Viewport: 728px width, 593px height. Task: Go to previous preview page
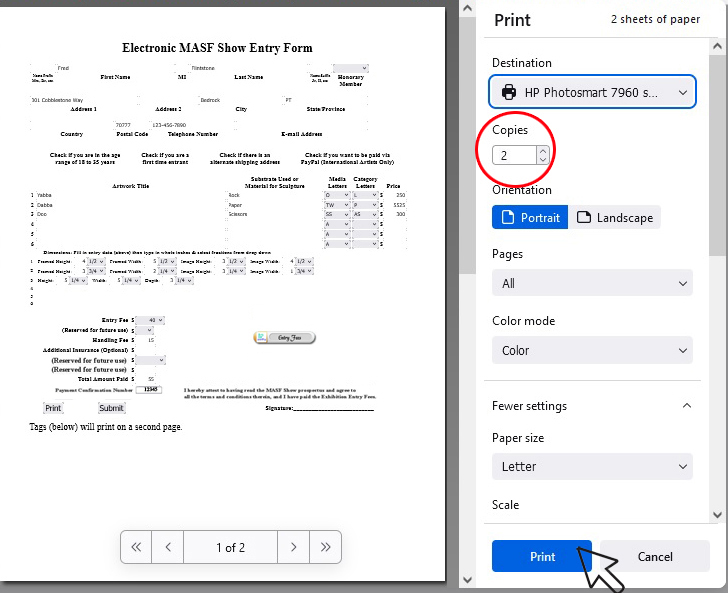click(x=168, y=547)
